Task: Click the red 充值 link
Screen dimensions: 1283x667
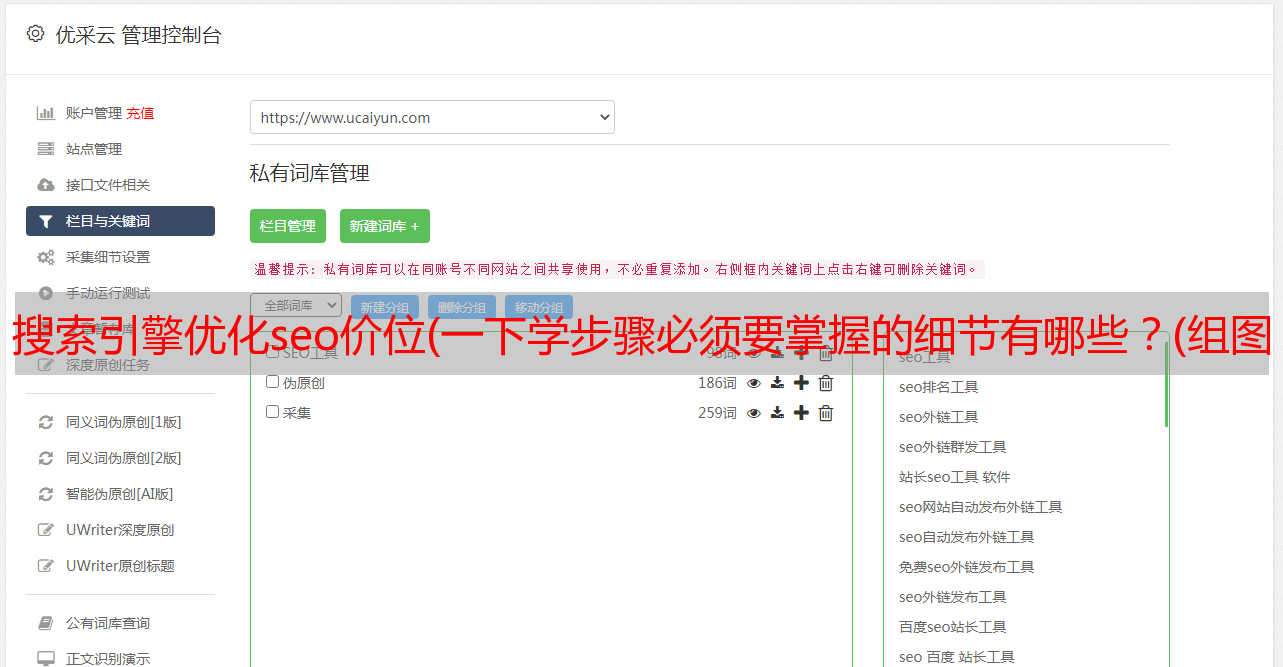Action: coord(140,113)
